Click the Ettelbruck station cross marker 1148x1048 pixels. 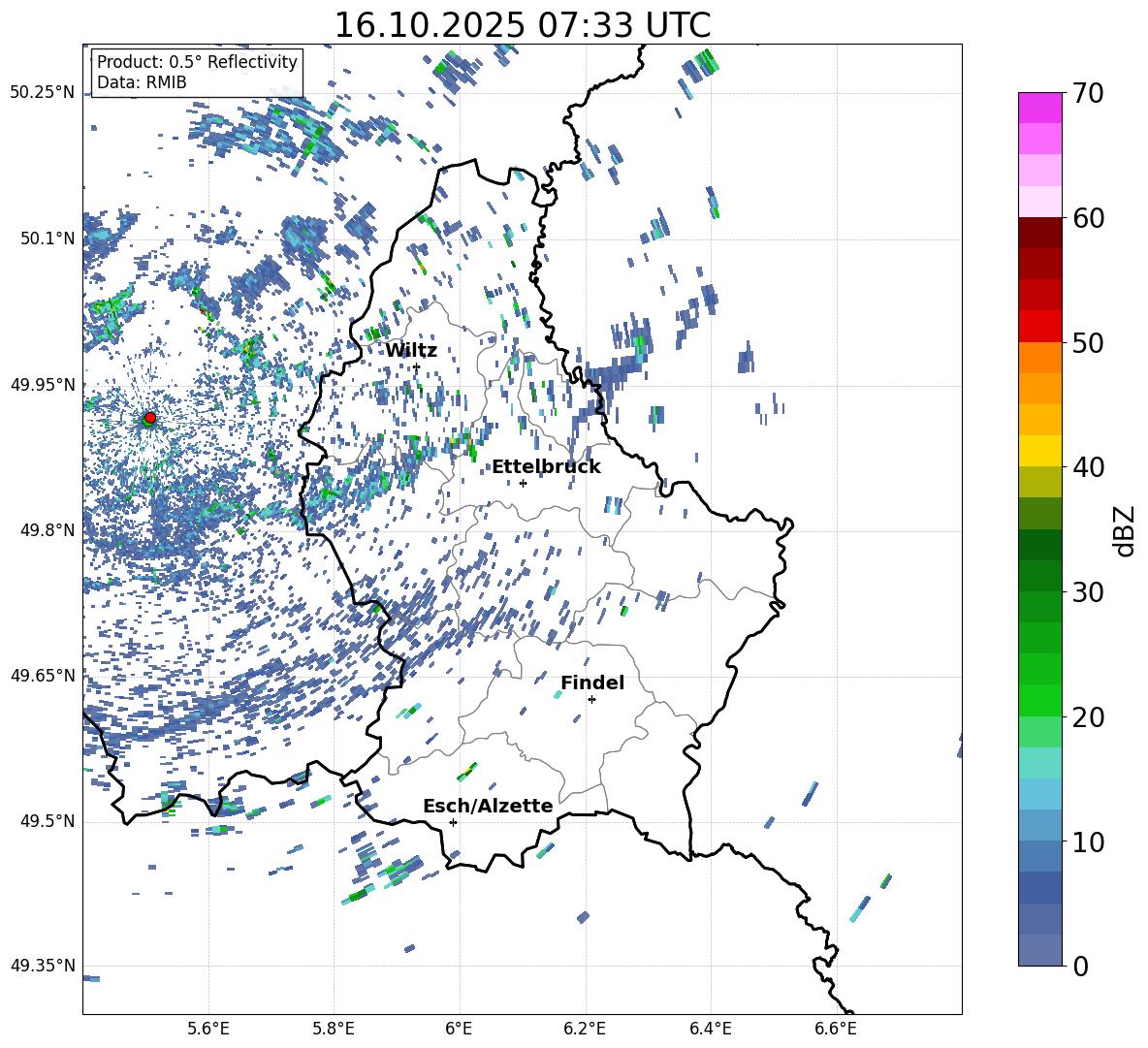click(x=523, y=483)
